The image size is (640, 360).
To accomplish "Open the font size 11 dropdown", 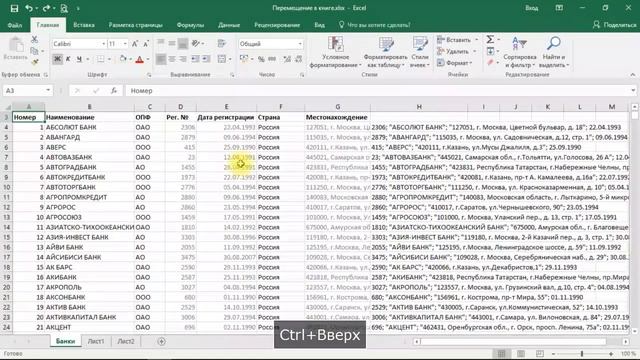I will point(125,44).
